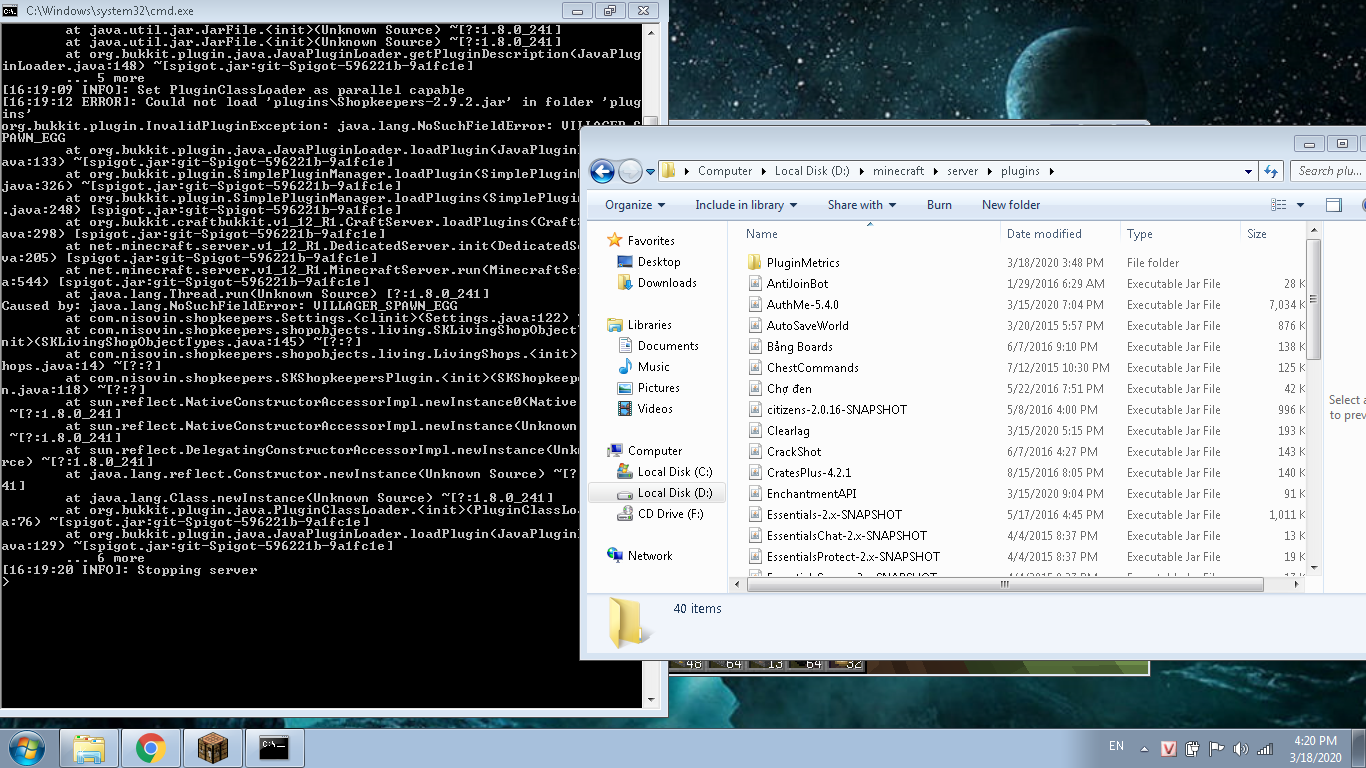Select Downloads in the navigation pane
The height and width of the screenshot is (768, 1366).
[x=667, y=283]
